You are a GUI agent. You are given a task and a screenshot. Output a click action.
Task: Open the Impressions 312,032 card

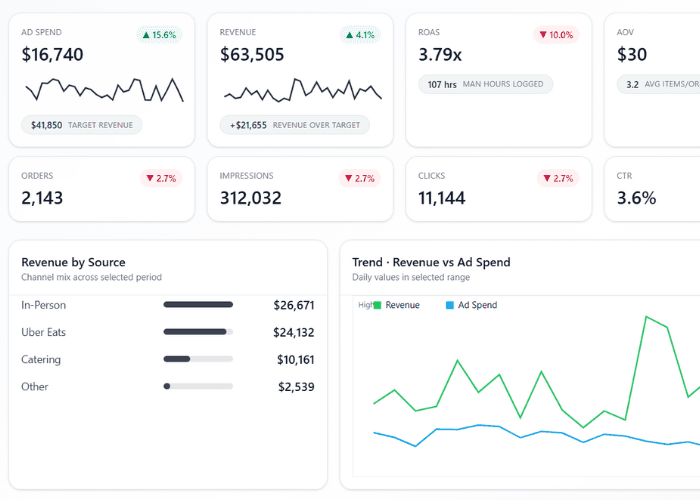coord(299,188)
